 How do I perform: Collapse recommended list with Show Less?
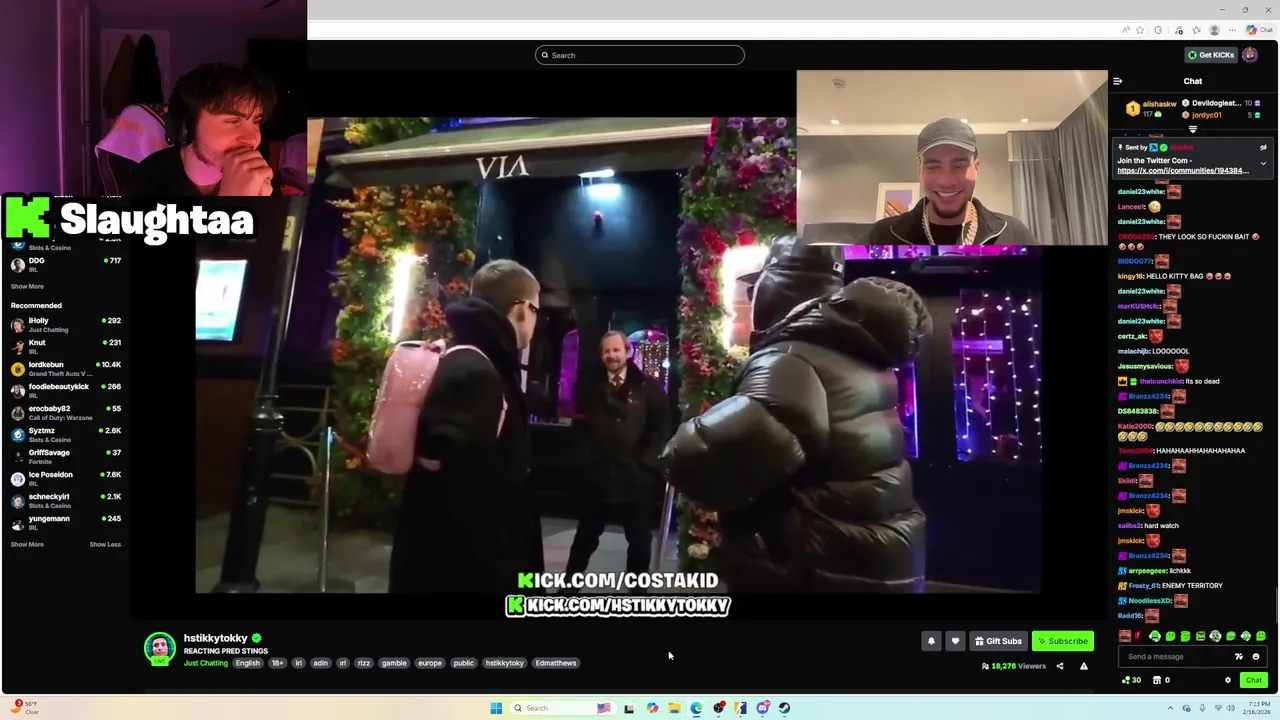[x=105, y=545]
